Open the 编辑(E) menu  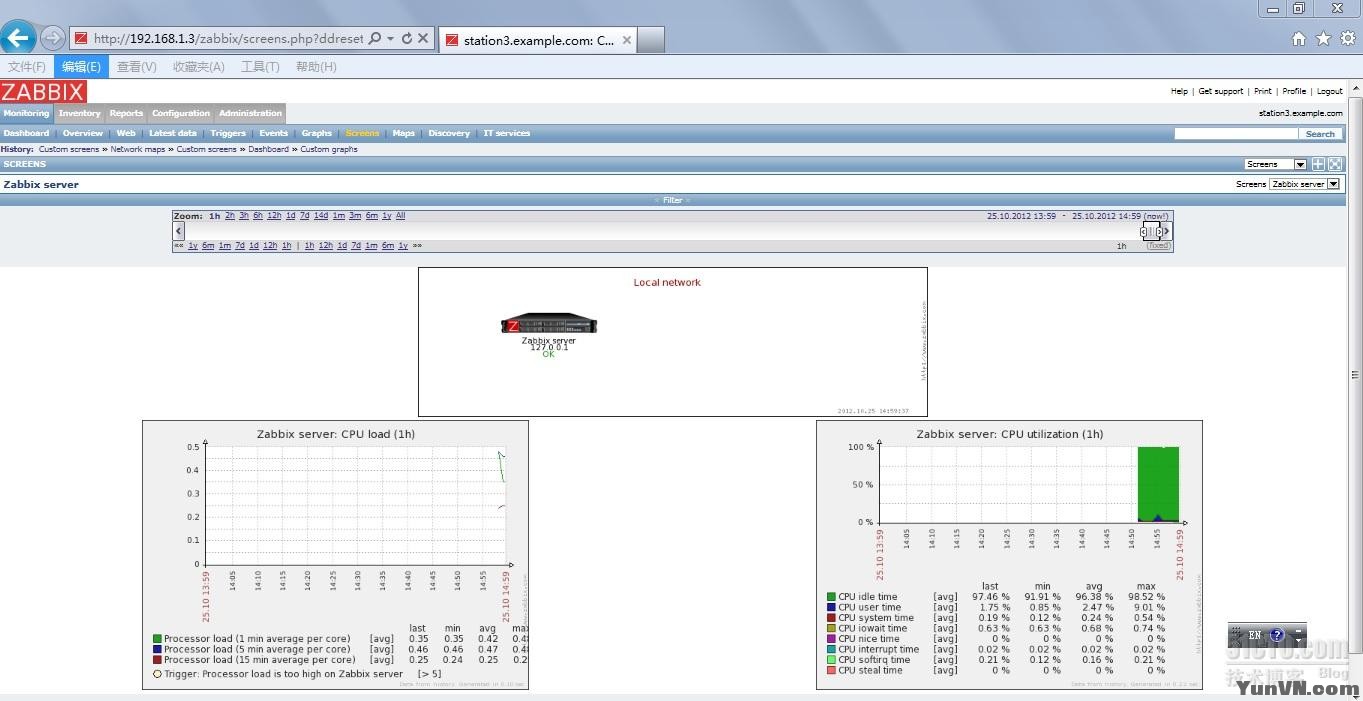(81, 67)
